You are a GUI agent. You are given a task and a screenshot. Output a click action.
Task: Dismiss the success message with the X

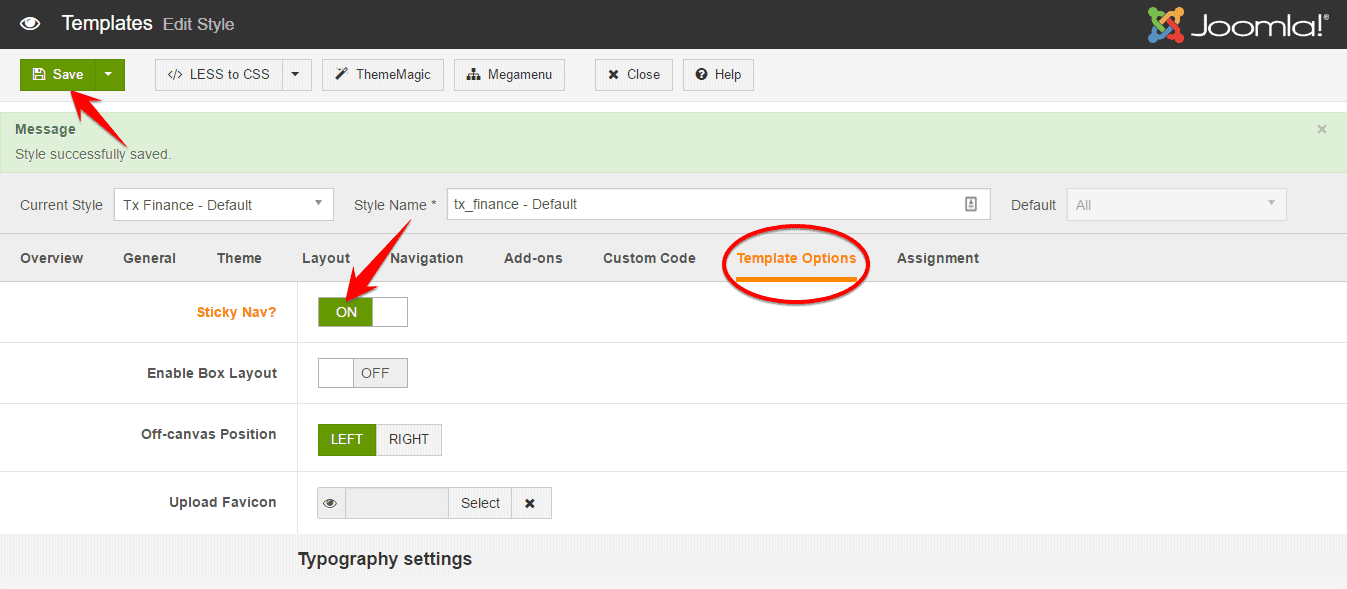pyautogui.click(x=1321, y=128)
